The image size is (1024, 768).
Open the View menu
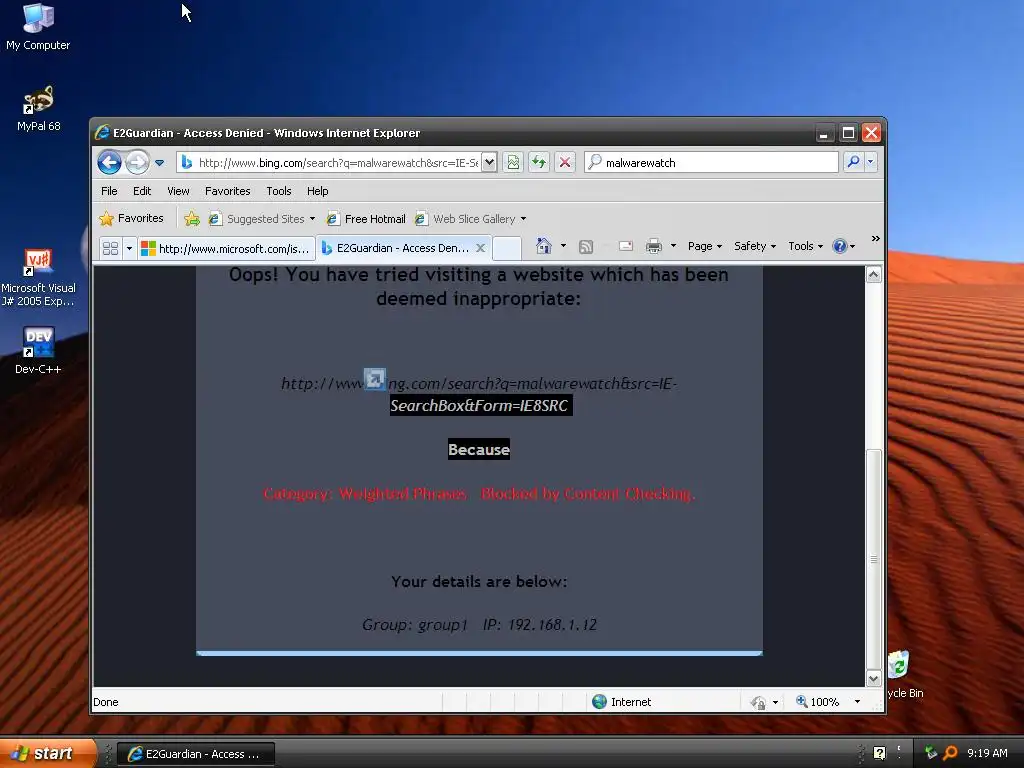(178, 191)
